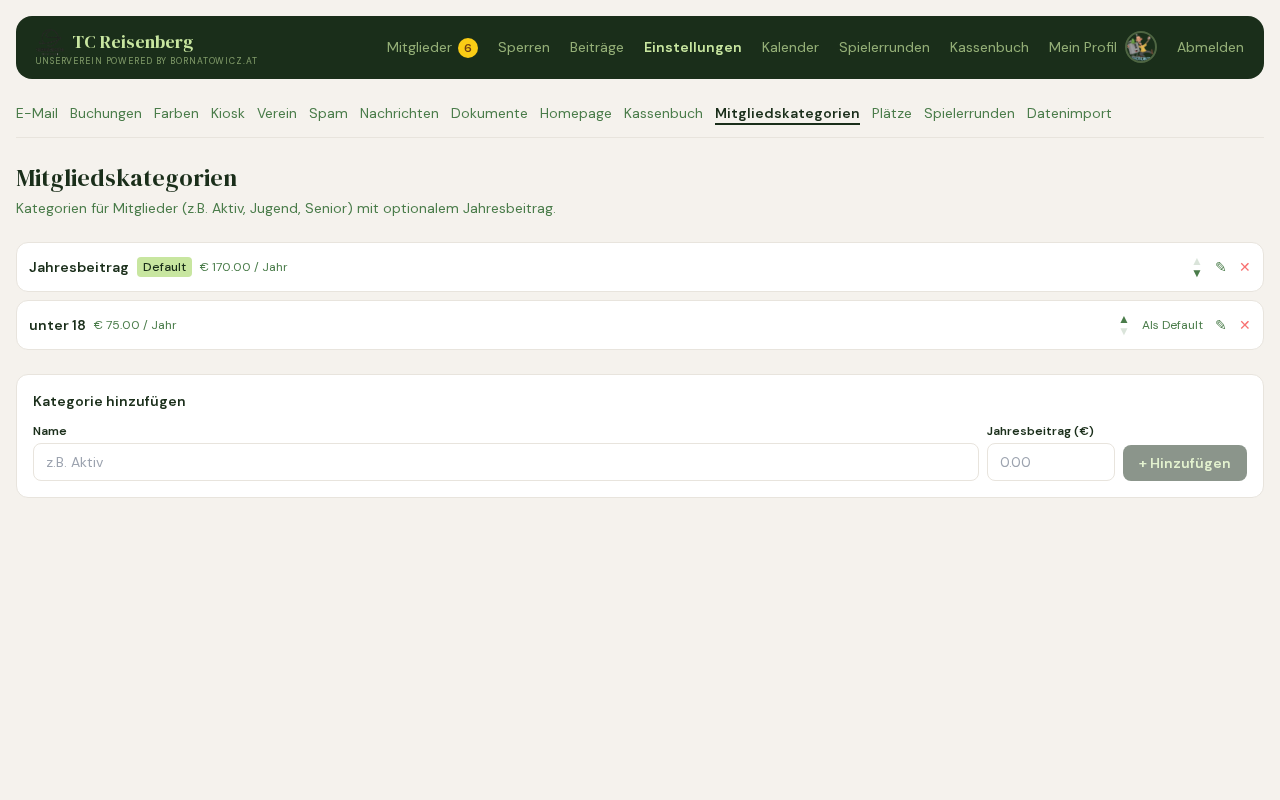The image size is (1280, 800).
Task: Open the Farben settings tab
Action: 176,113
